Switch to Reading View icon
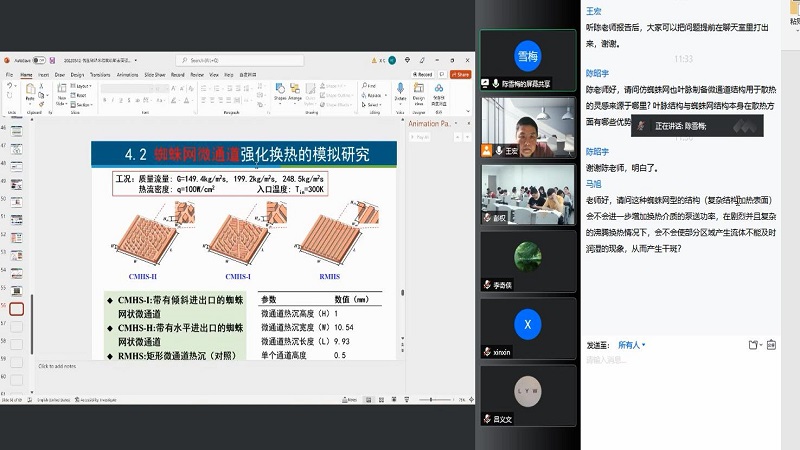This screenshot has width=800, height=450. pos(394,400)
